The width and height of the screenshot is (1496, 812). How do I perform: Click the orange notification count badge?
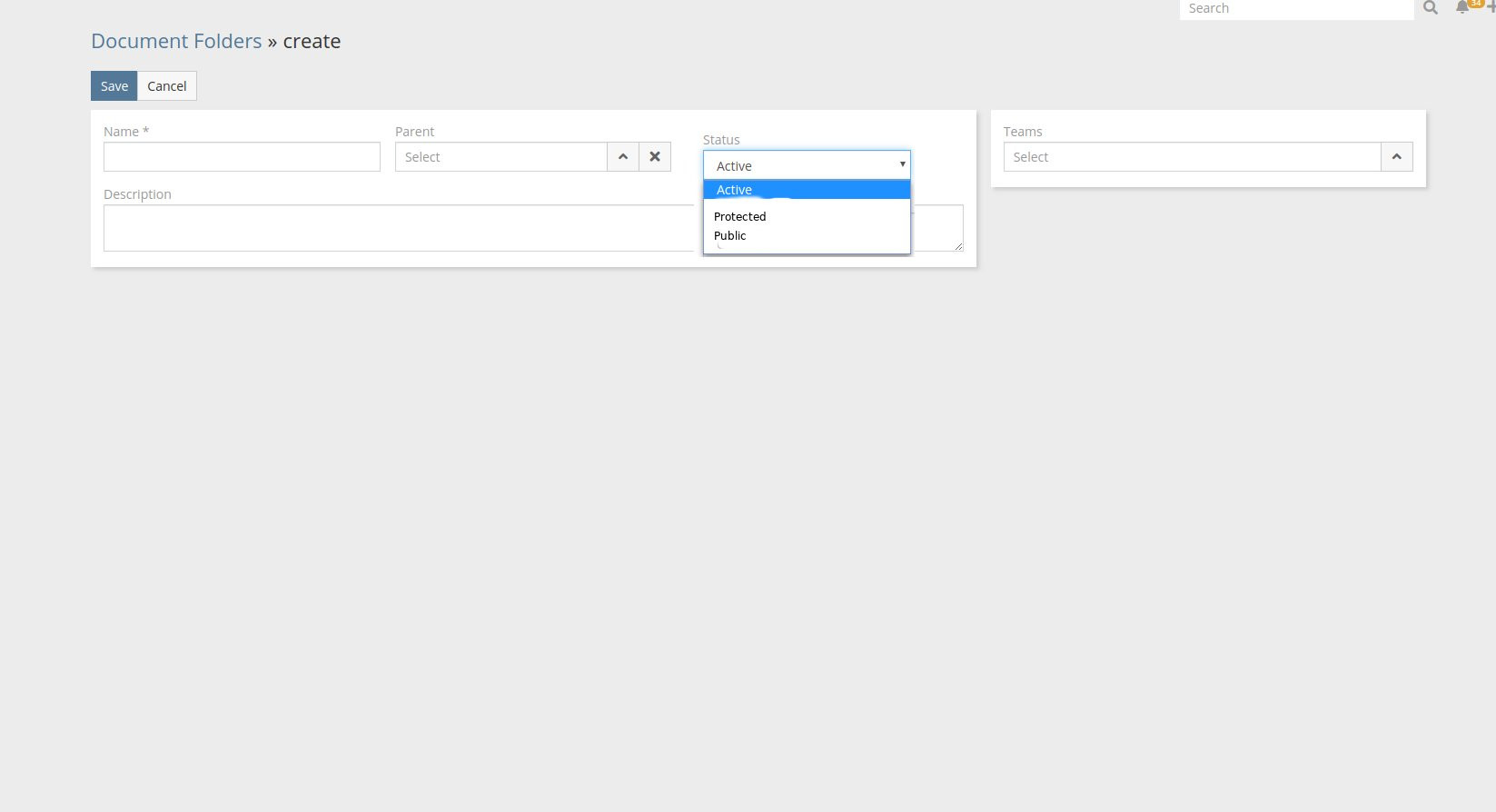[1476, 4]
